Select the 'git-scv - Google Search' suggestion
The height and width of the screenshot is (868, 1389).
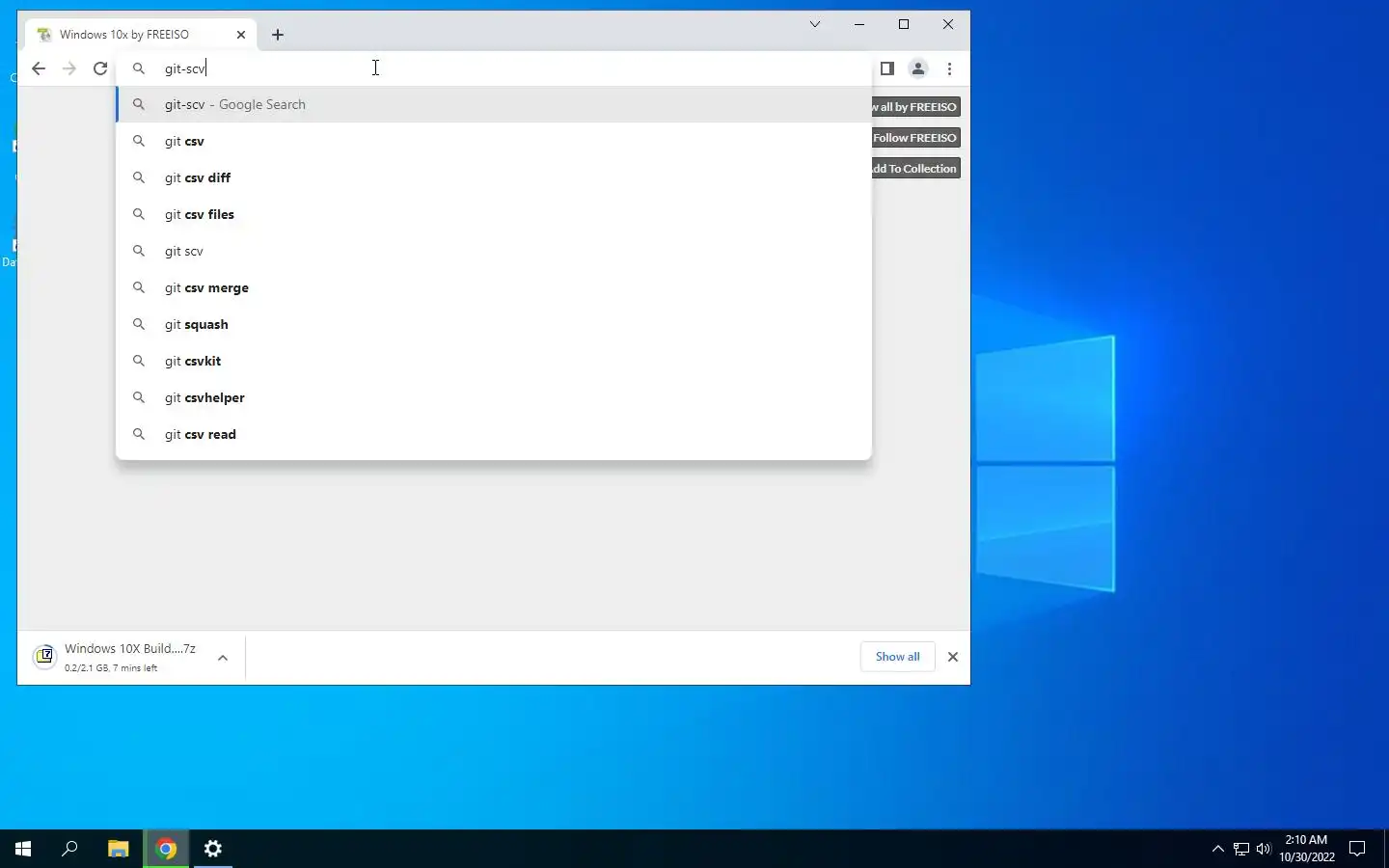pyautogui.click(x=494, y=104)
